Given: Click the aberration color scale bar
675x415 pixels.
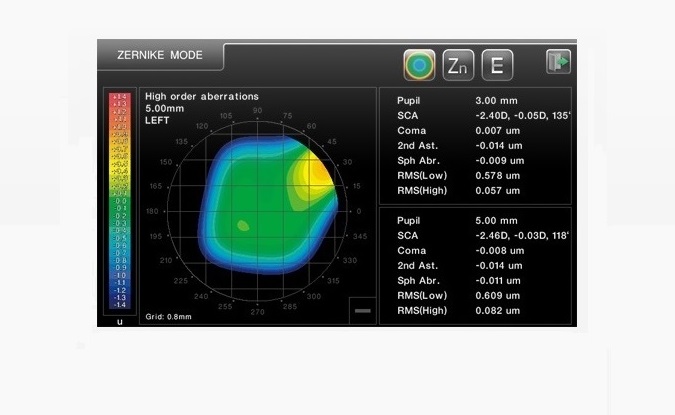Looking at the screenshot, I should (x=120, y=201).
